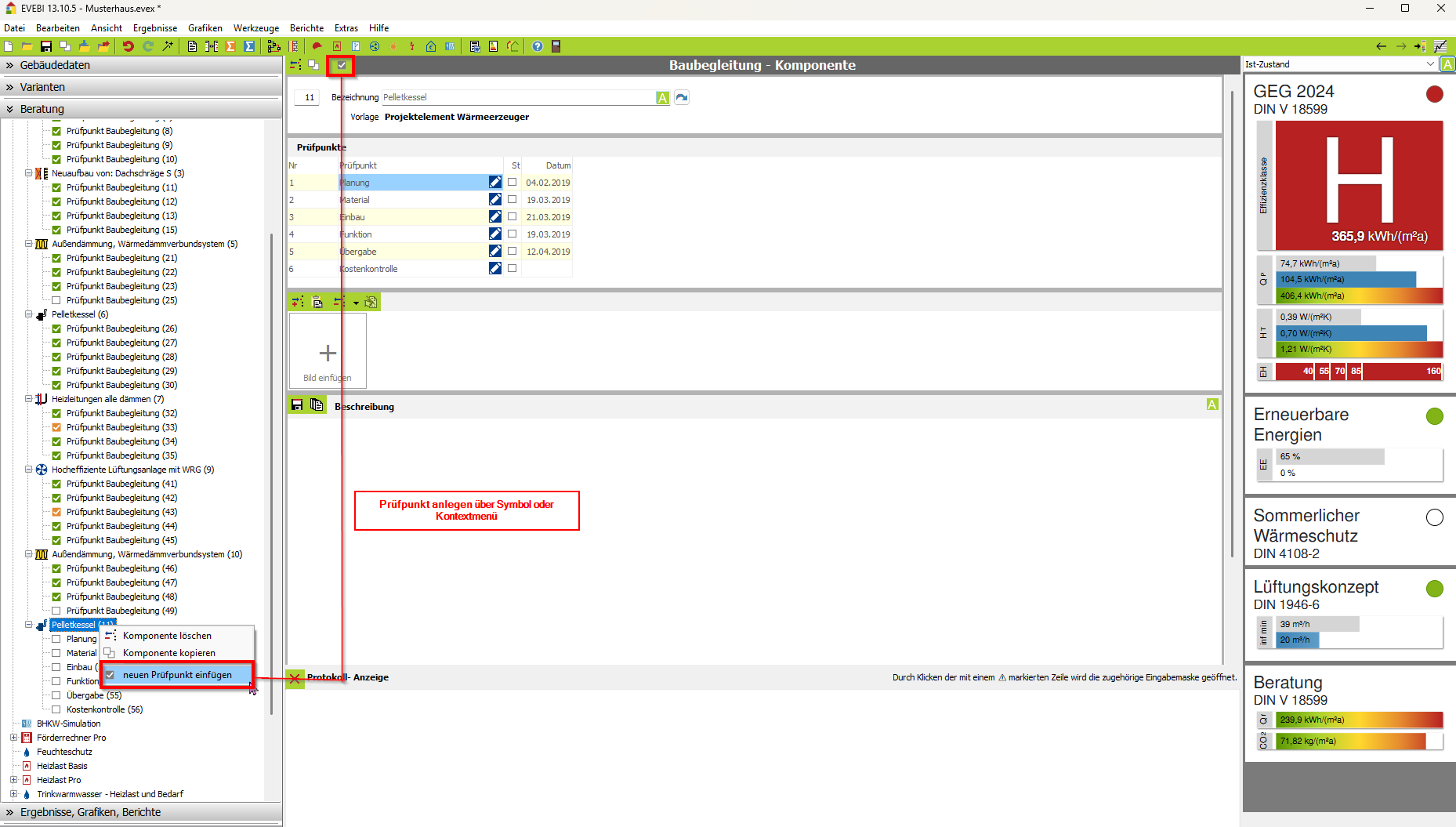Expand the Förderrechner Pro tree node
Screen dimensions: 1456x827
[13, 738]
